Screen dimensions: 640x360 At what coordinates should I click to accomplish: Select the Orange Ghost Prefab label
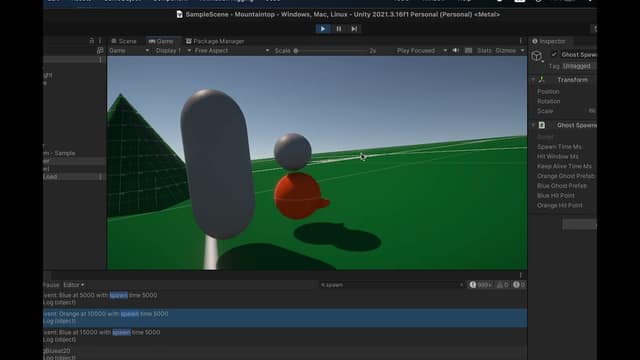(x=566, y=176)
